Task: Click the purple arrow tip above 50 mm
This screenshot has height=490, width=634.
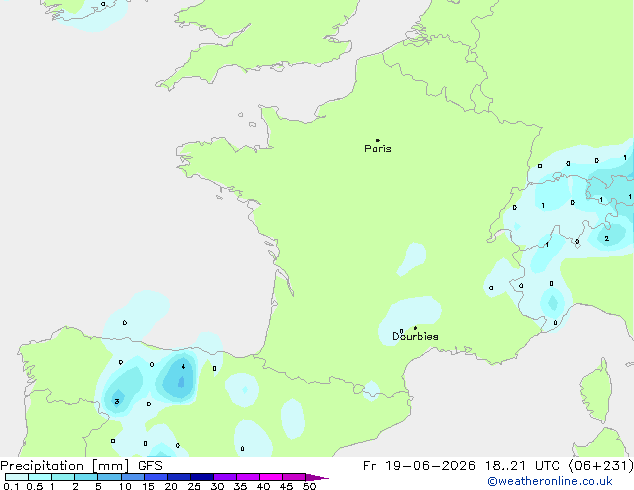Action: pyautogui.click(x=317, y=477)
